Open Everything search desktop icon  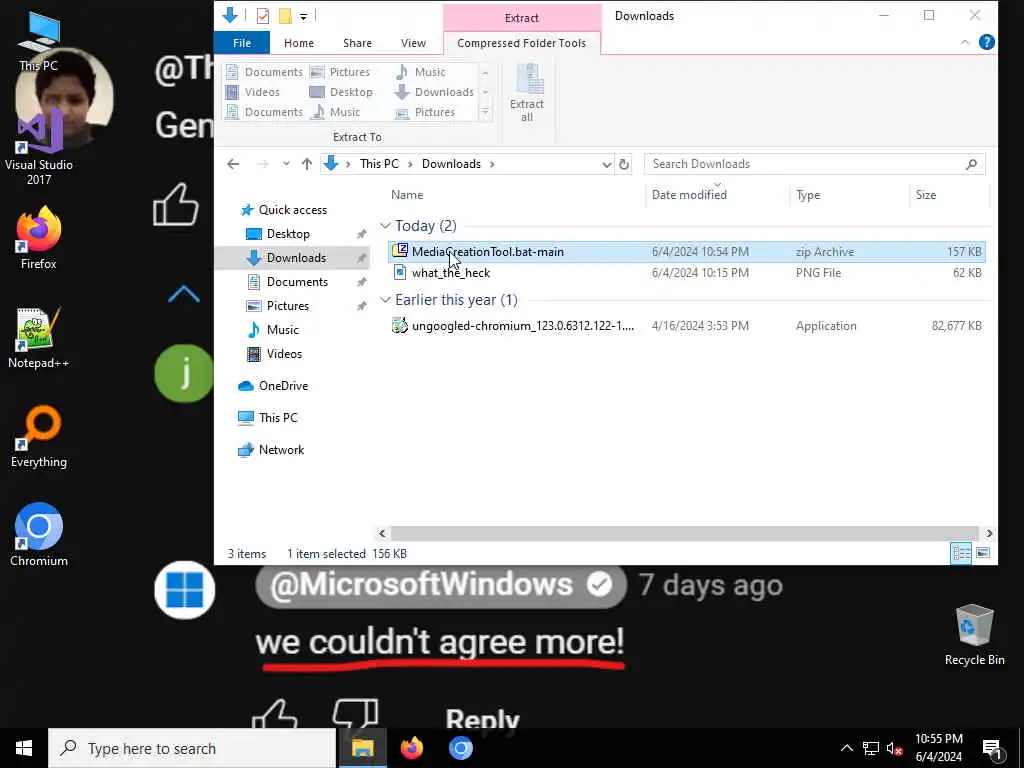[x=39, y=437]
